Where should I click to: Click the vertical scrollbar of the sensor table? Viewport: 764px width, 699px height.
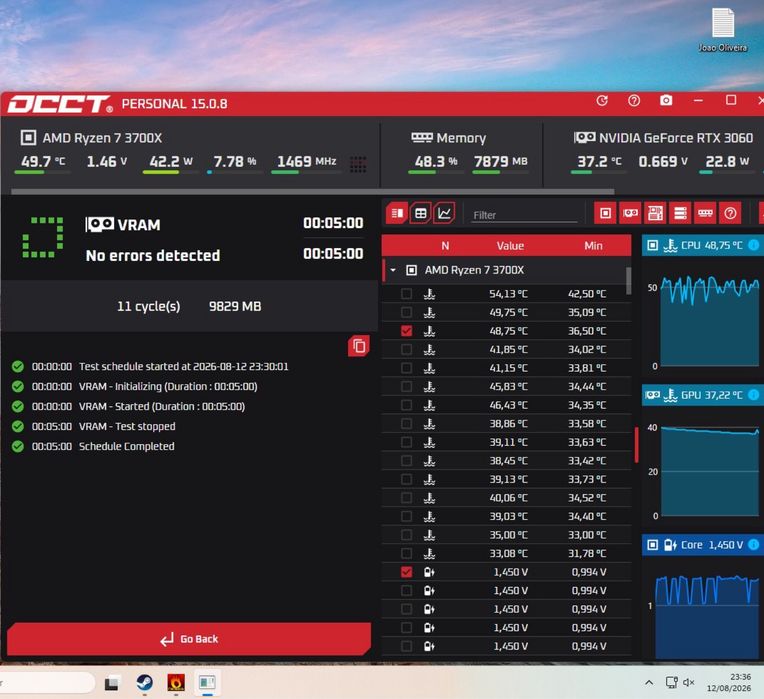[629, 281]
